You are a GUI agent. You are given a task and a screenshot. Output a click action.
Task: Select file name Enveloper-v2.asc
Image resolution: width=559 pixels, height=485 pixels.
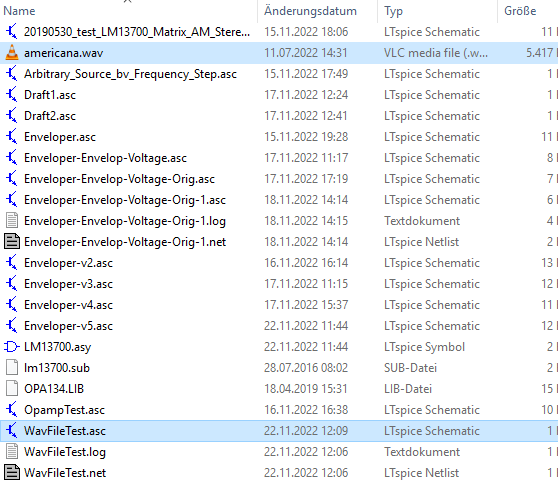click(68, 264)
